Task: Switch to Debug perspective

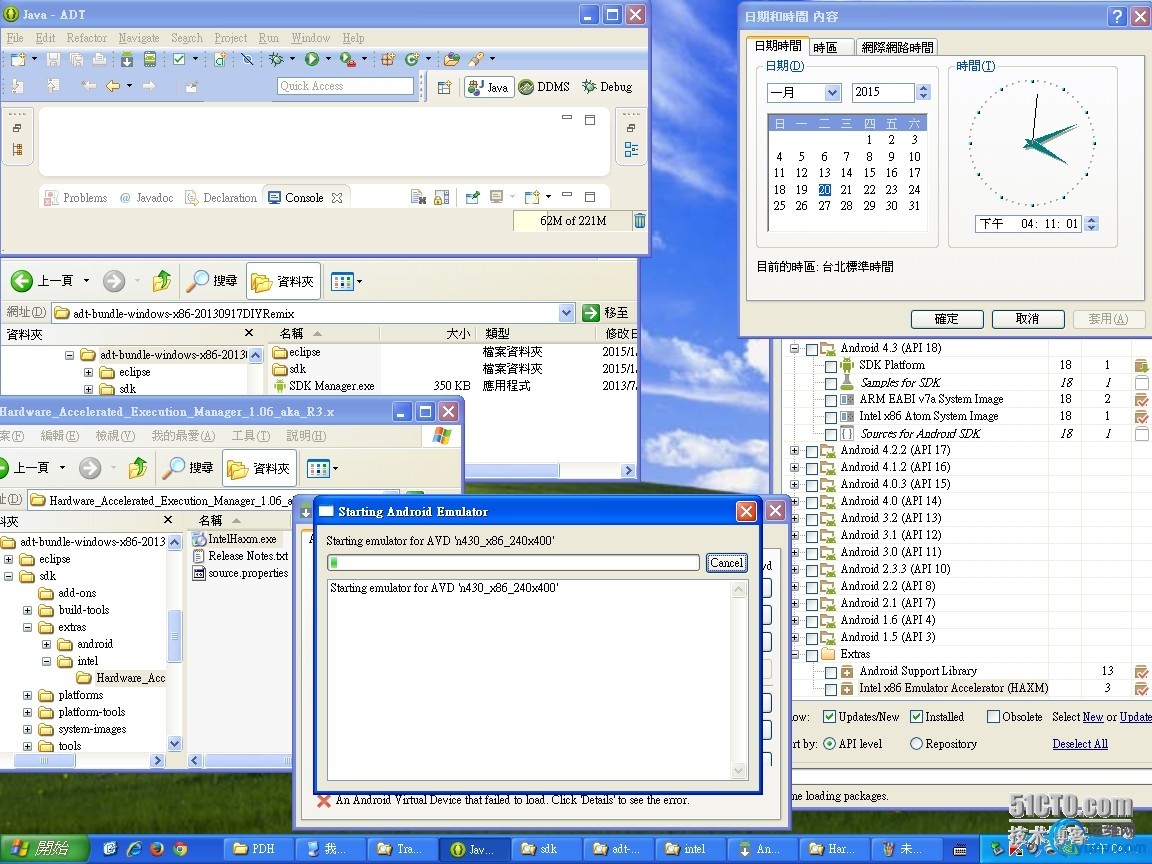Action: [607, 87]
